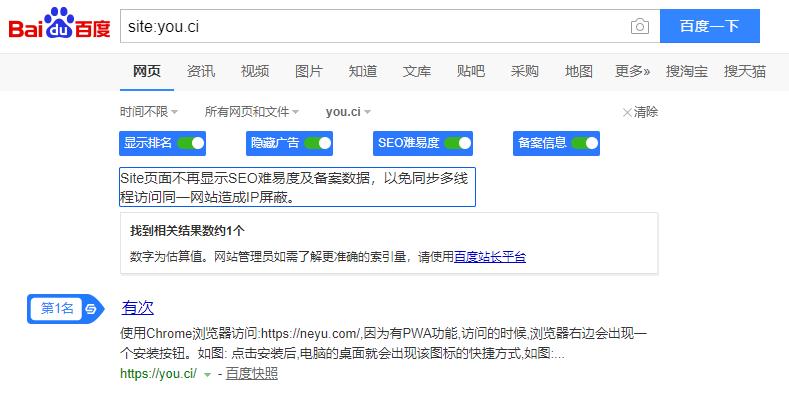Toggle the 隐藏广告 switch
789x400 pixels.
tap(318, 143)
